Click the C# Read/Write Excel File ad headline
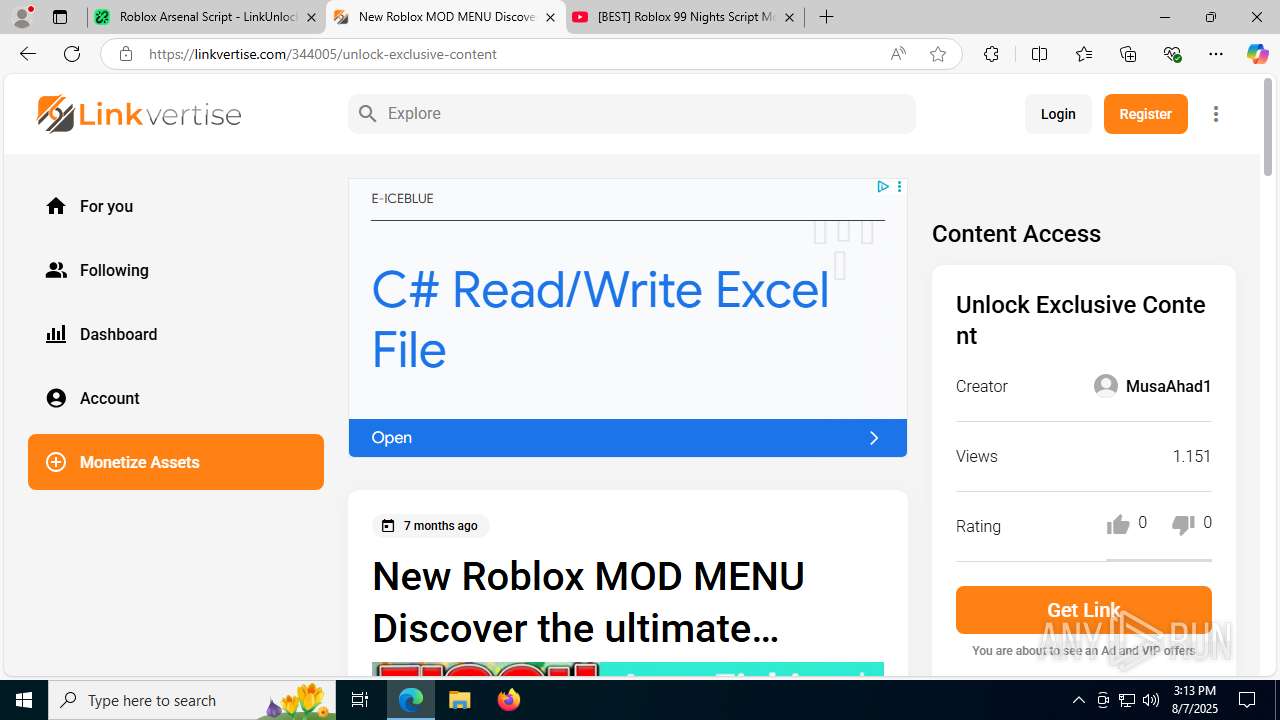The image size is (1280, 720). (600, 320)
